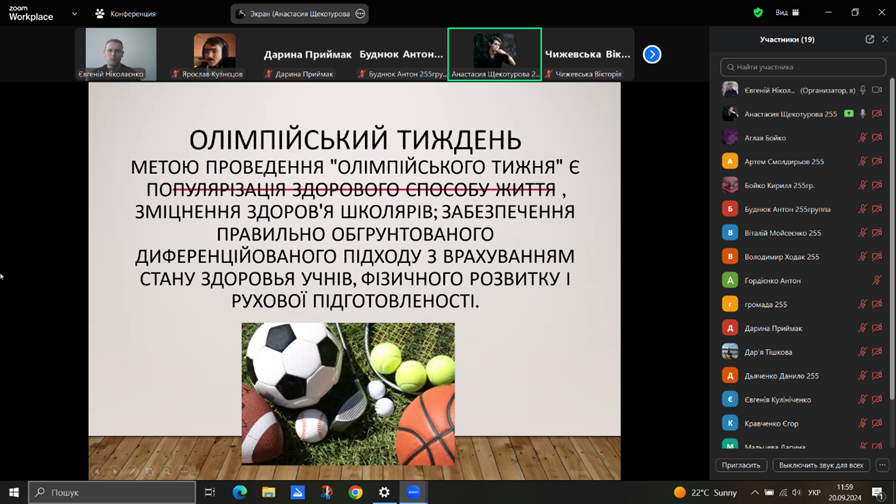Show hidden system tray icons
Image resolution: width=896 pixels, height=504 pixels.
point(755,492)
